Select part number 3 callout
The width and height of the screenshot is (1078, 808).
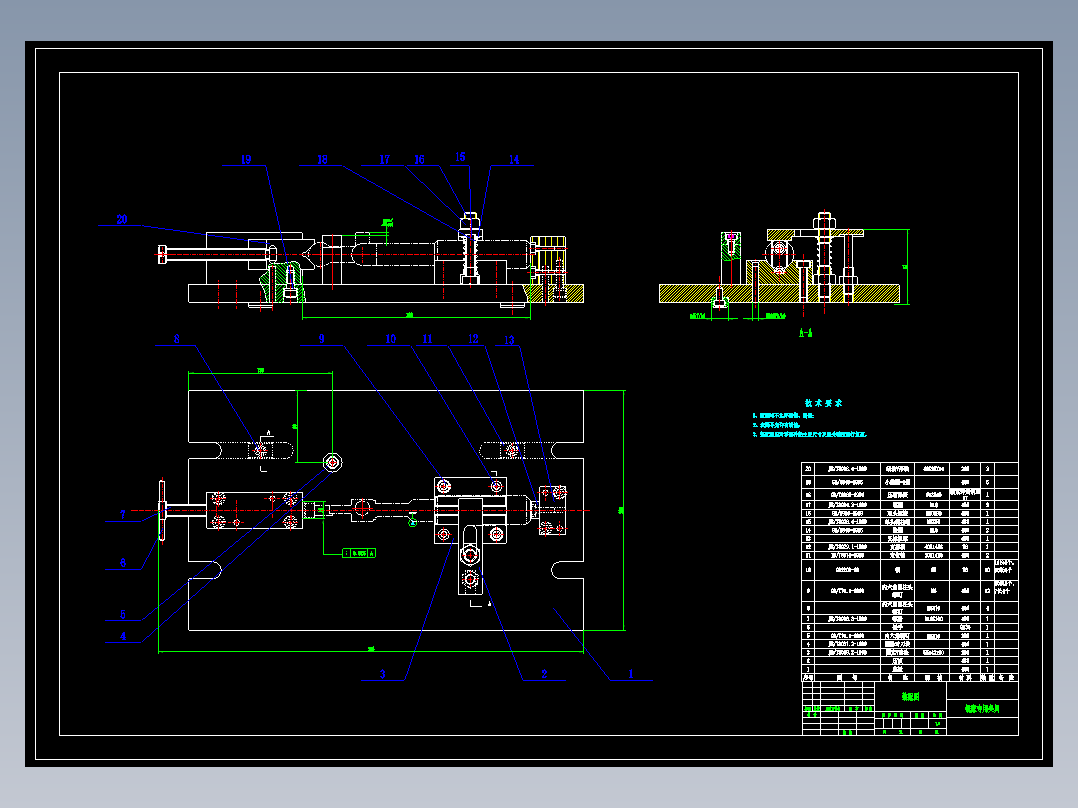383,674
